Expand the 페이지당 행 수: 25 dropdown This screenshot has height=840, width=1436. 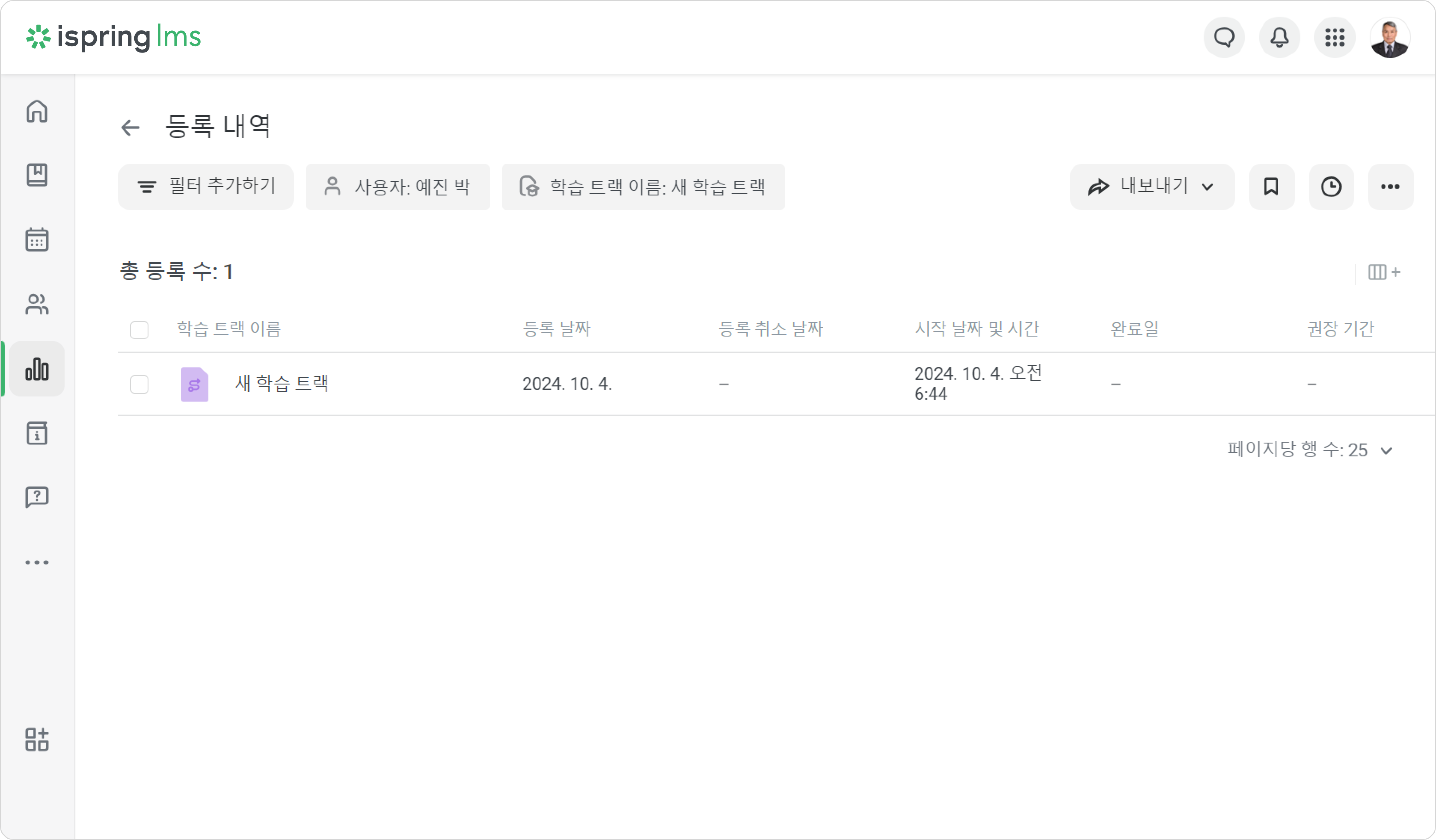point(1310,450)
